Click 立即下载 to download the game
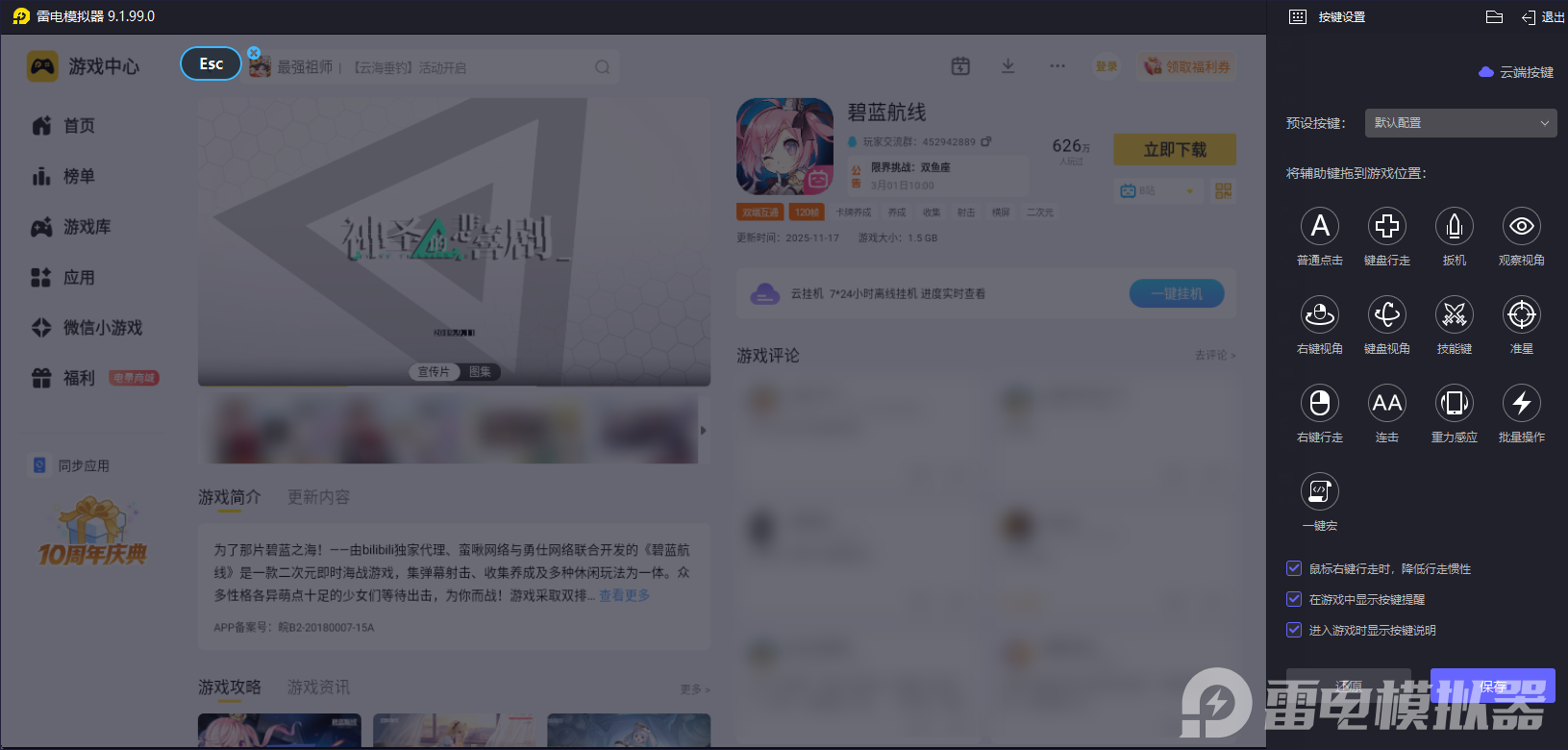The image size is (1568, 750). (1175, 150)
